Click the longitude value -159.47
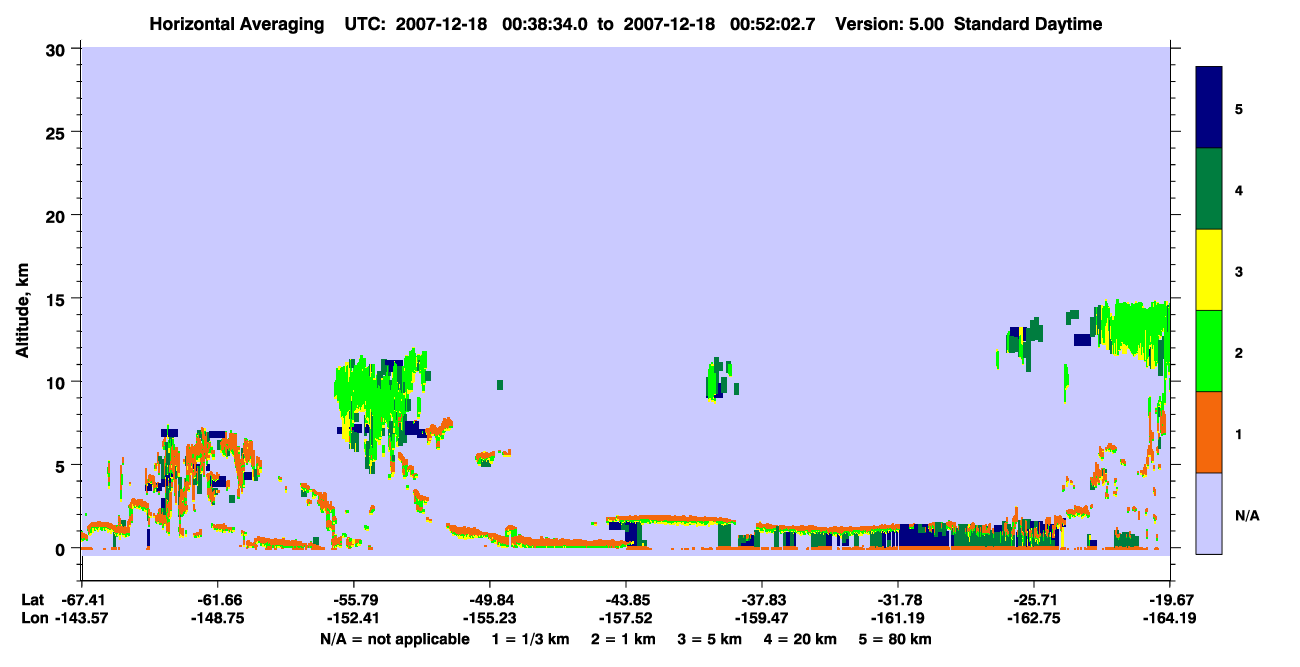Viewport: 1300px width, 667px height. point(762,618)
